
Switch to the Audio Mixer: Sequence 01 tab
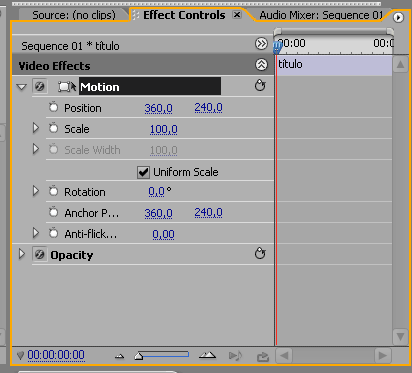coord(321,15)
